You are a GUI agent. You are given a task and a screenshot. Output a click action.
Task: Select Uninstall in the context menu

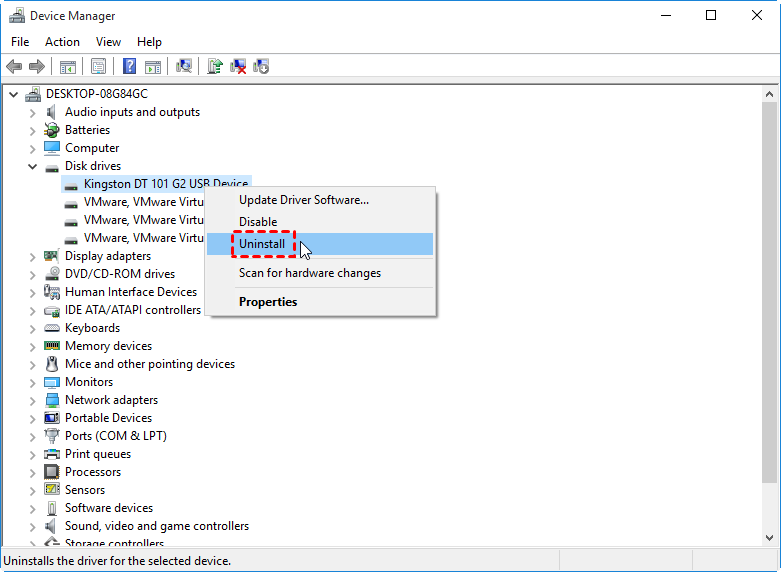click(x=320, y=244)
